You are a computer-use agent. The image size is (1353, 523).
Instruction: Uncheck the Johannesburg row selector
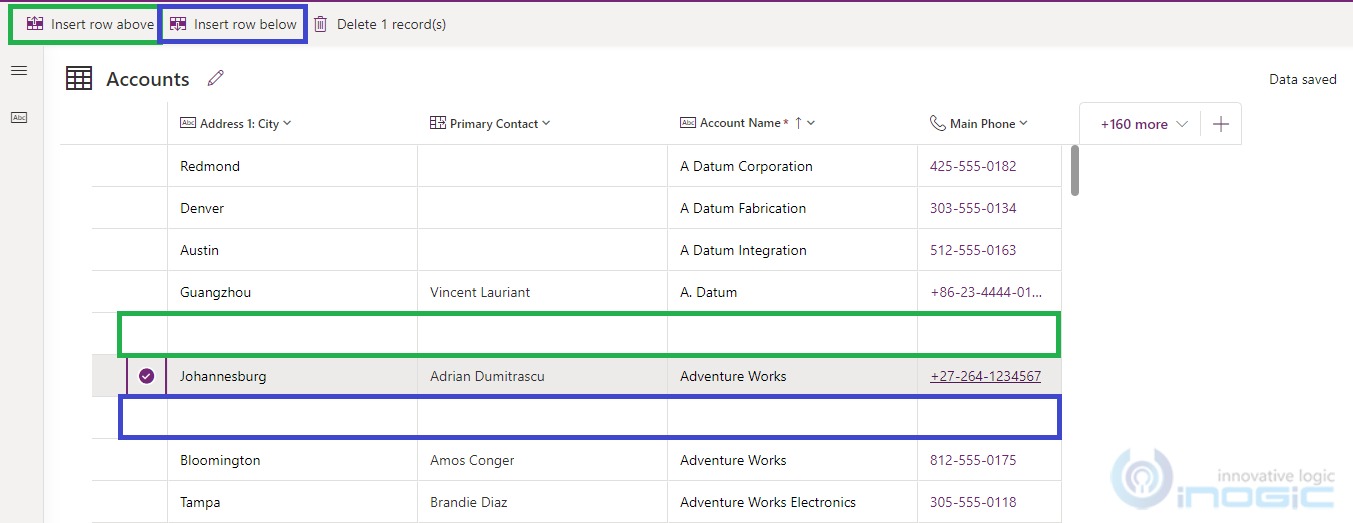[x=147, y=376]
